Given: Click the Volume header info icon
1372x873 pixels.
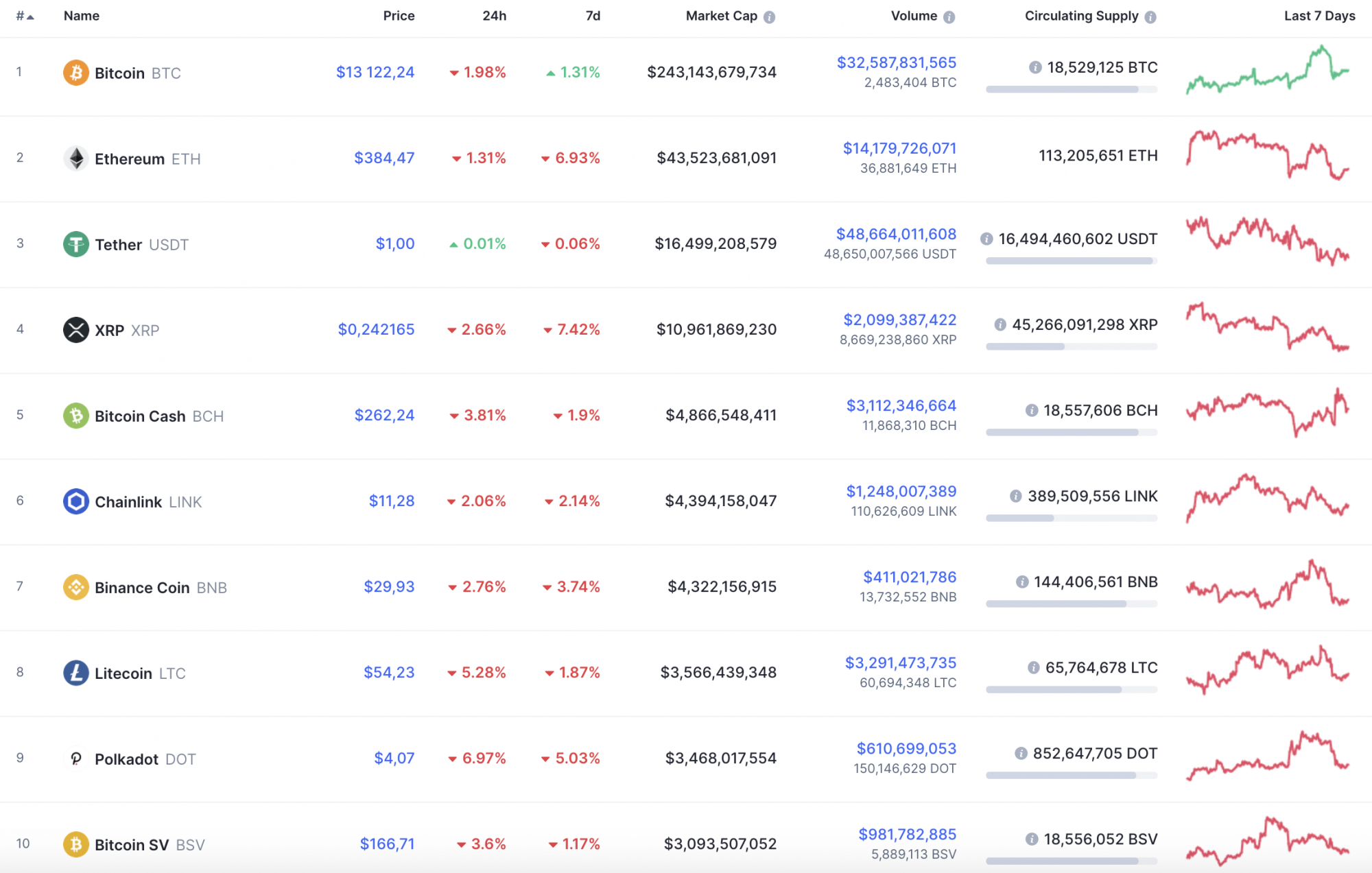Looking at the screenshot, I should point(949,17).
